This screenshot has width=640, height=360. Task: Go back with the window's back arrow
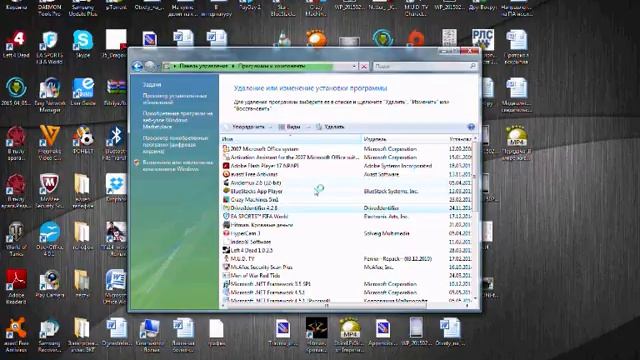pos(137,66)
